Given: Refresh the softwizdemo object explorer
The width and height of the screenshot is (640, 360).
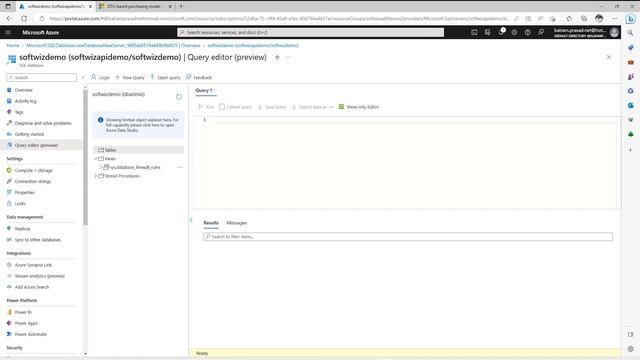Looking at the screenshot, I should click(x=179, y=97).
